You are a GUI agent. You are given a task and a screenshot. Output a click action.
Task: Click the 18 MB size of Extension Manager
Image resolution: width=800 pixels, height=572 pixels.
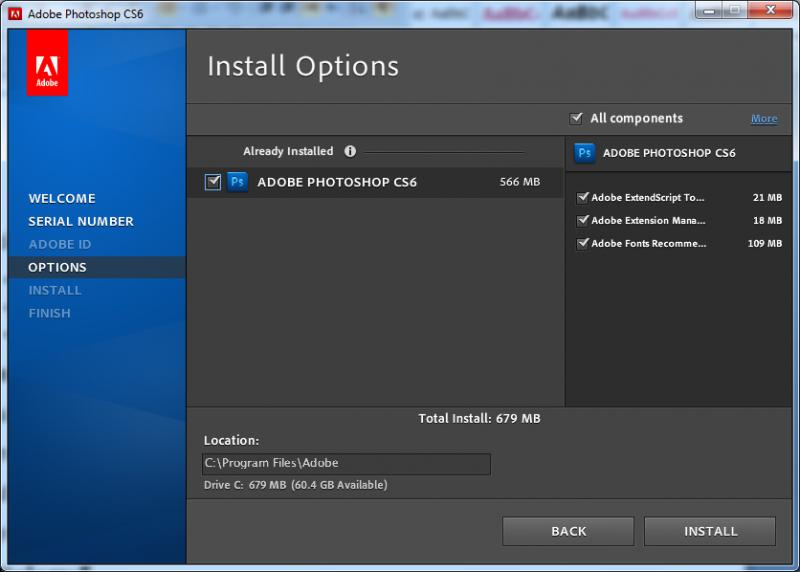tap(767, 220)
